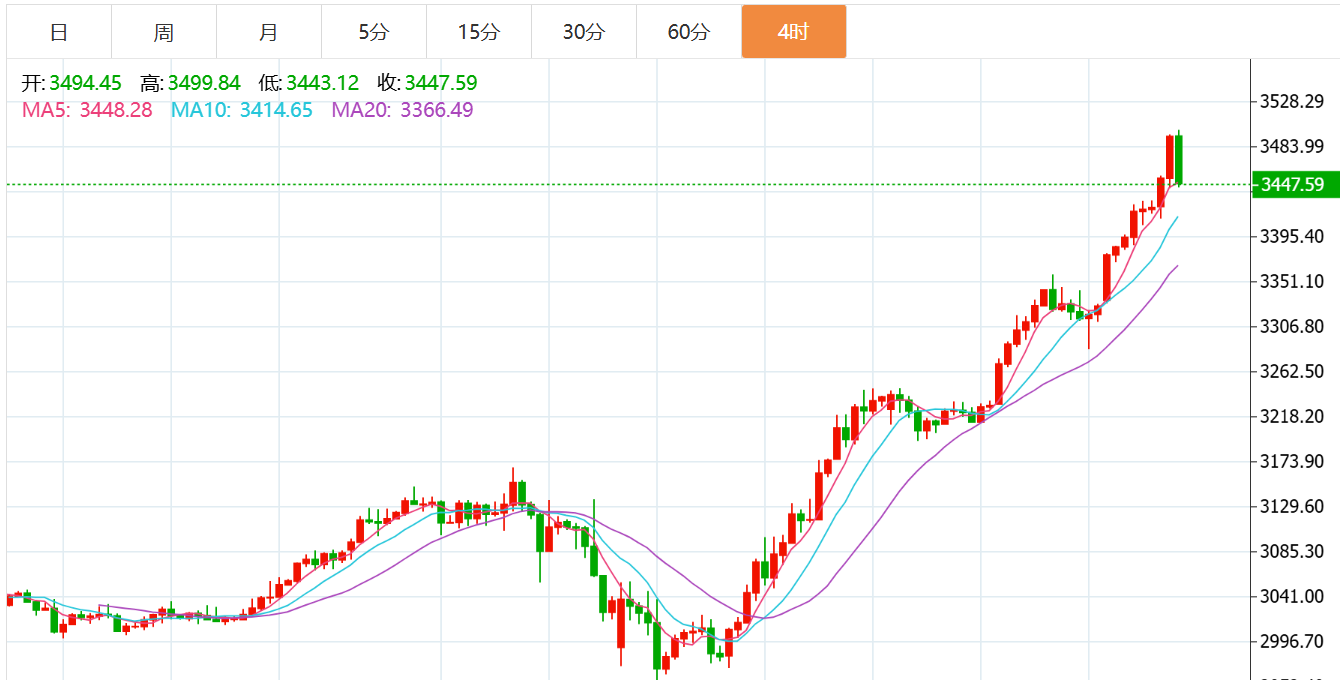Click the 3262.50 price axis label
This screenshot has width=1340, height=680.
[x=1293, y=371]
